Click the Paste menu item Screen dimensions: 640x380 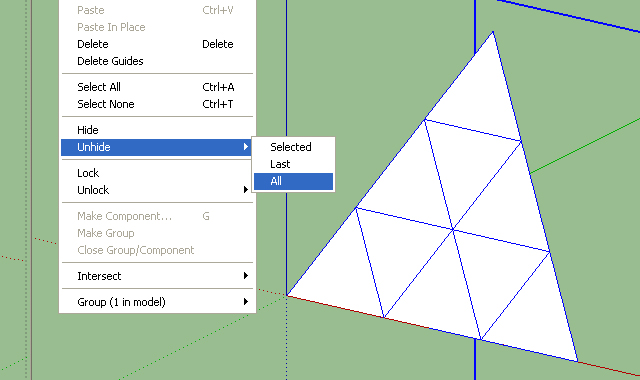tap(157, 10)
